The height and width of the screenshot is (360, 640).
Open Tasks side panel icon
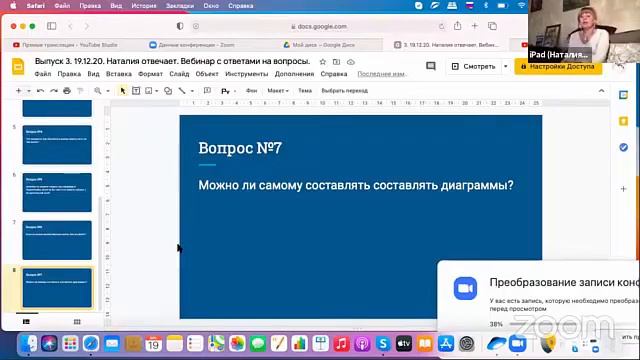623,147
